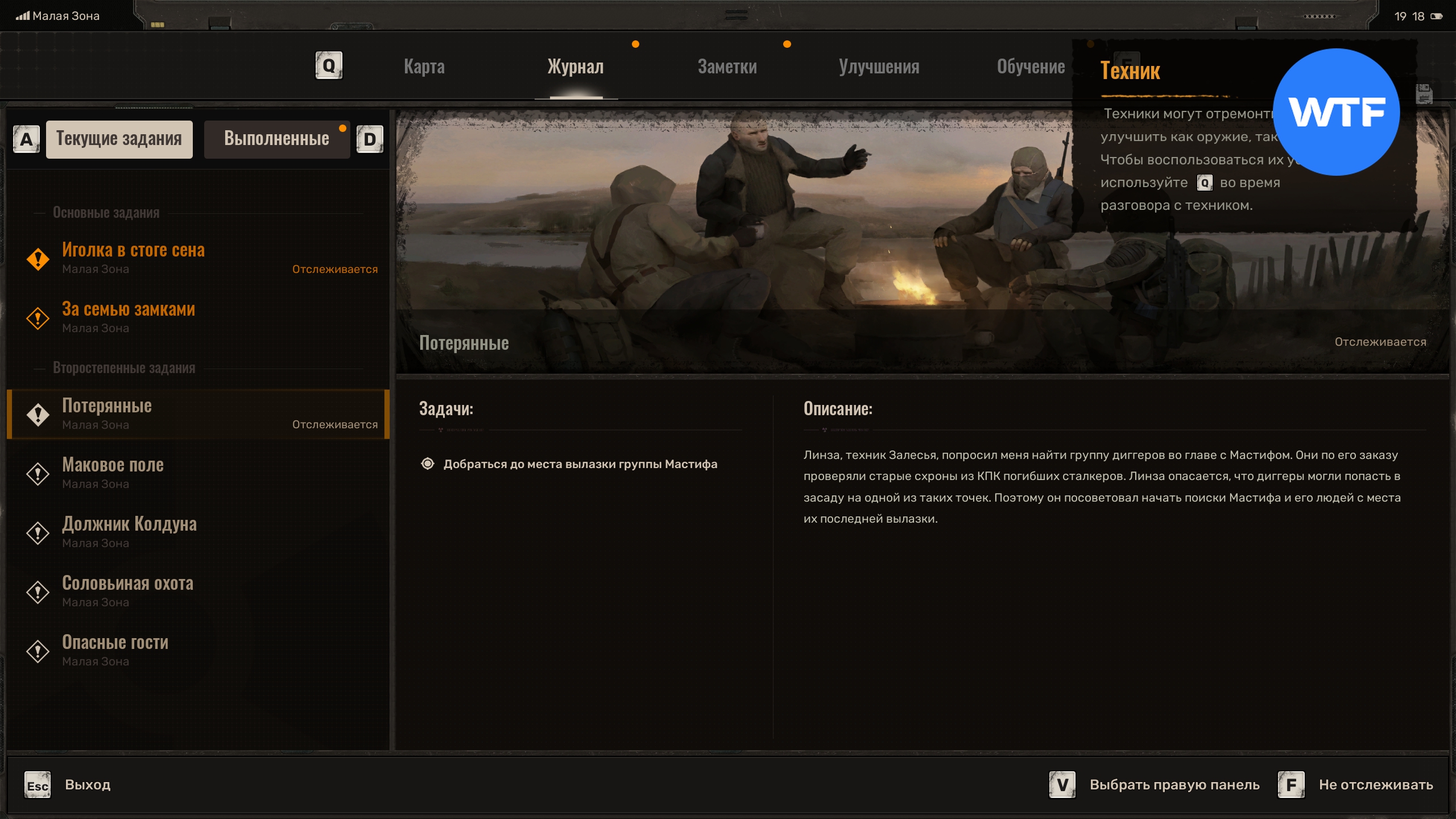This screenshot has height=819, width=1456.
Task: Click the Q key icon before Карта
Action: click(329, 66)
